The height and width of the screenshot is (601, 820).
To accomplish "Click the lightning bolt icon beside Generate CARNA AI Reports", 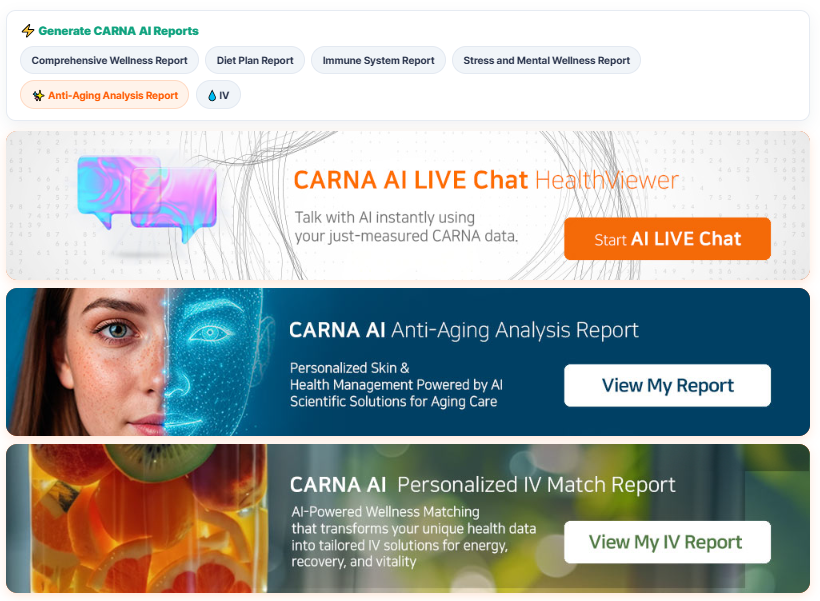I will tap(28, 31).
